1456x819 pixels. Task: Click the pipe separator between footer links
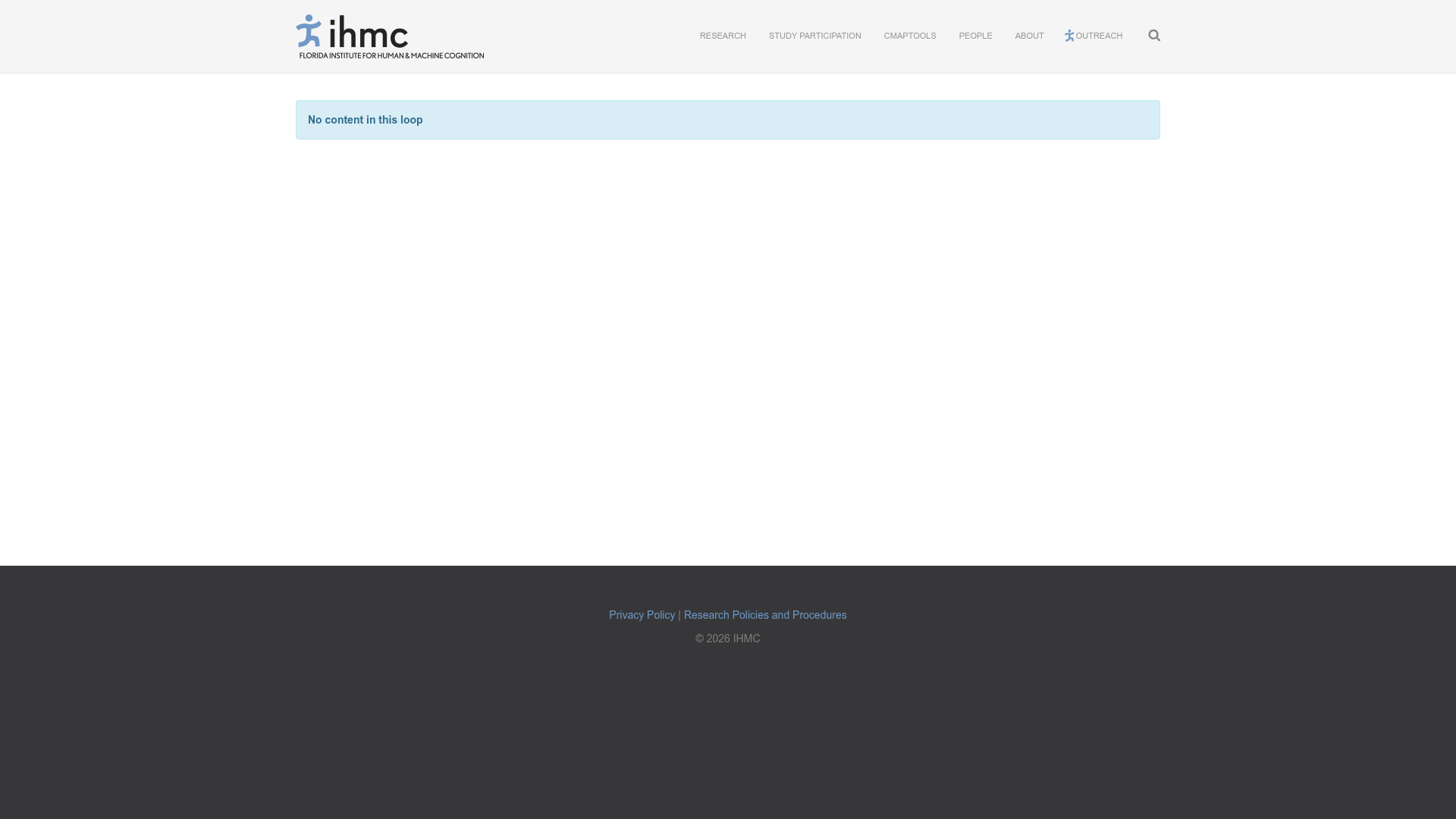679,615
